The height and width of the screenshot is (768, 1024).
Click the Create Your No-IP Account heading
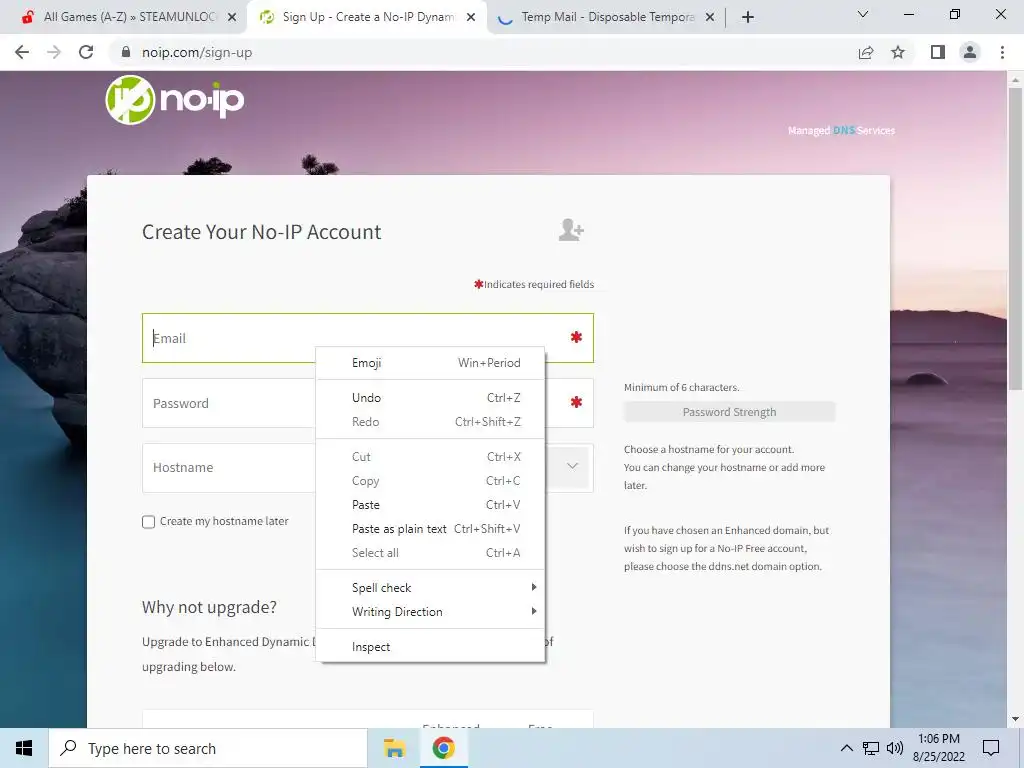pos(261,232)
